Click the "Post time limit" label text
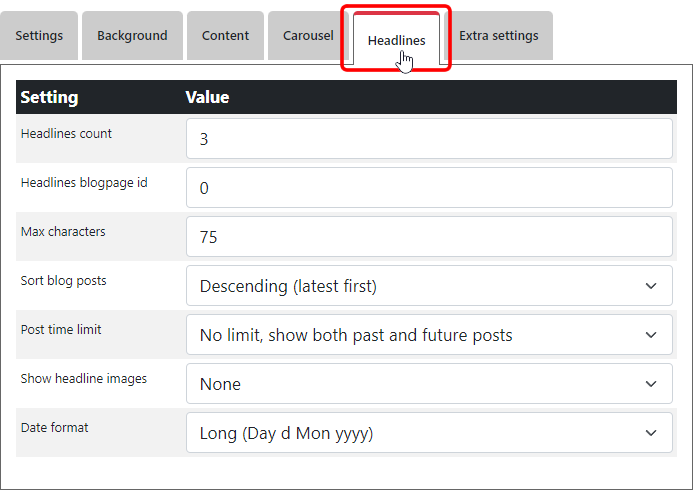Screen dimensions: 693x490 (x=61, y=330)
